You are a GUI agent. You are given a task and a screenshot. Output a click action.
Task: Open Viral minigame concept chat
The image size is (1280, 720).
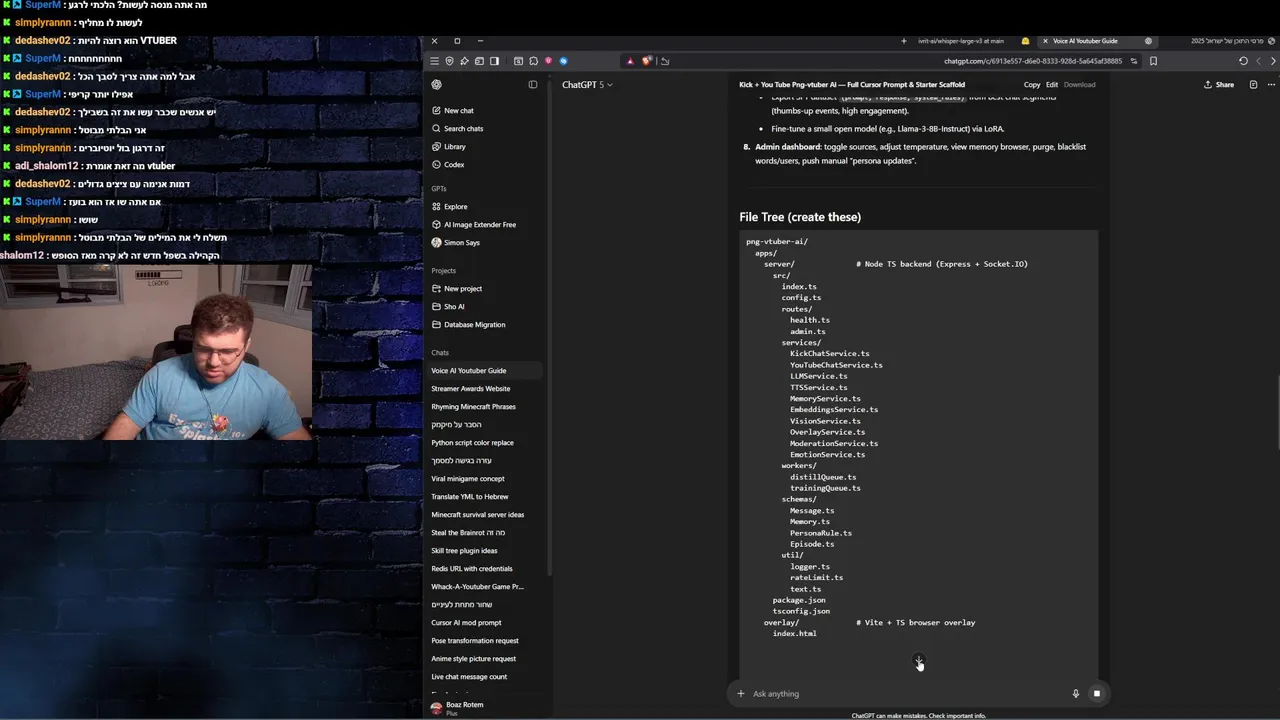(467, 479)
